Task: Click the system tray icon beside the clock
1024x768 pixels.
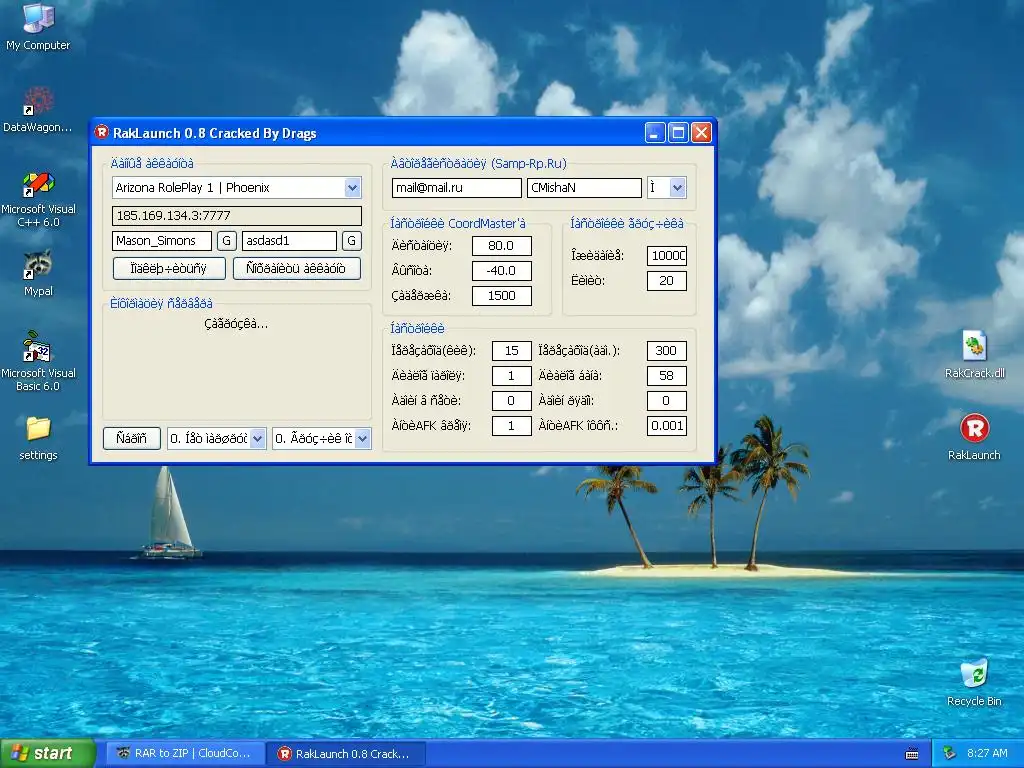Action: (950, 753)
